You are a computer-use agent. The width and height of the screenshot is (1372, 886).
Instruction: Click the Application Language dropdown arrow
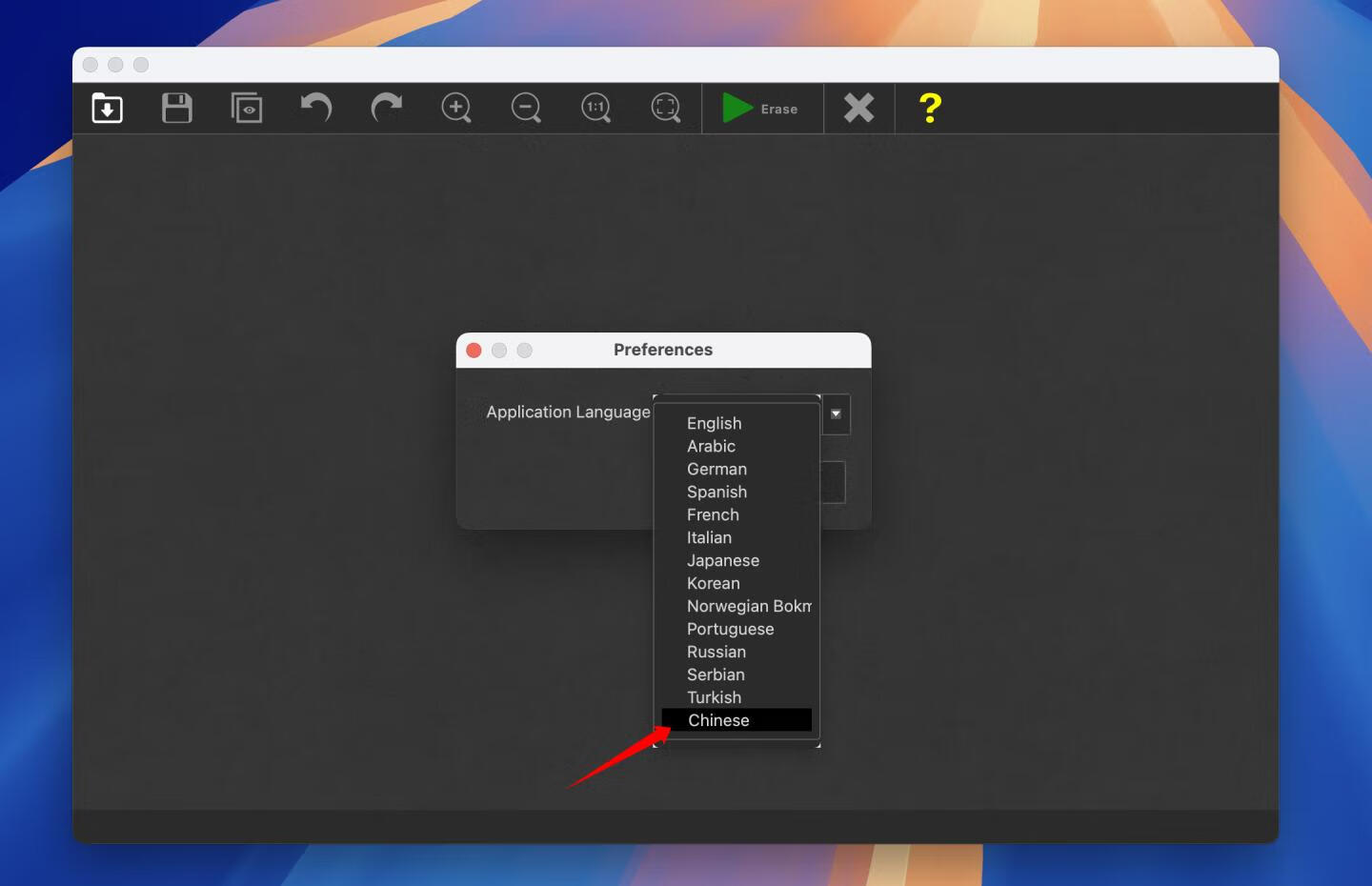pos(836,413)
